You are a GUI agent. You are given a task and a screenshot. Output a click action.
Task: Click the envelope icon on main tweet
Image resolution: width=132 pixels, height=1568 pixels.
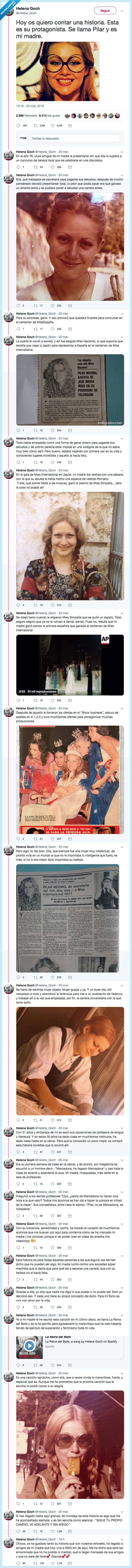70,125
